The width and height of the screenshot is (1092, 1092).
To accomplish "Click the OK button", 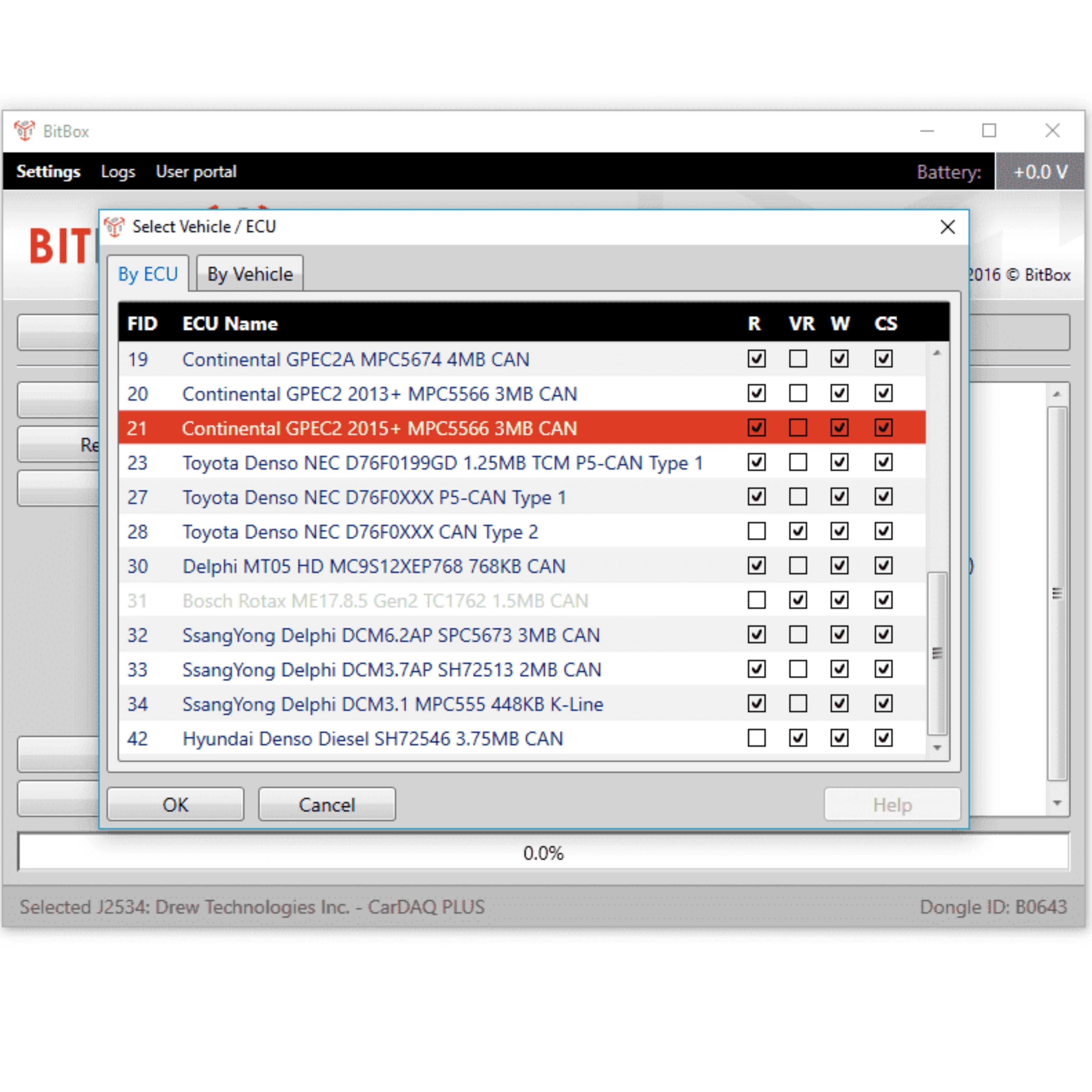I will tap(176, 804).
